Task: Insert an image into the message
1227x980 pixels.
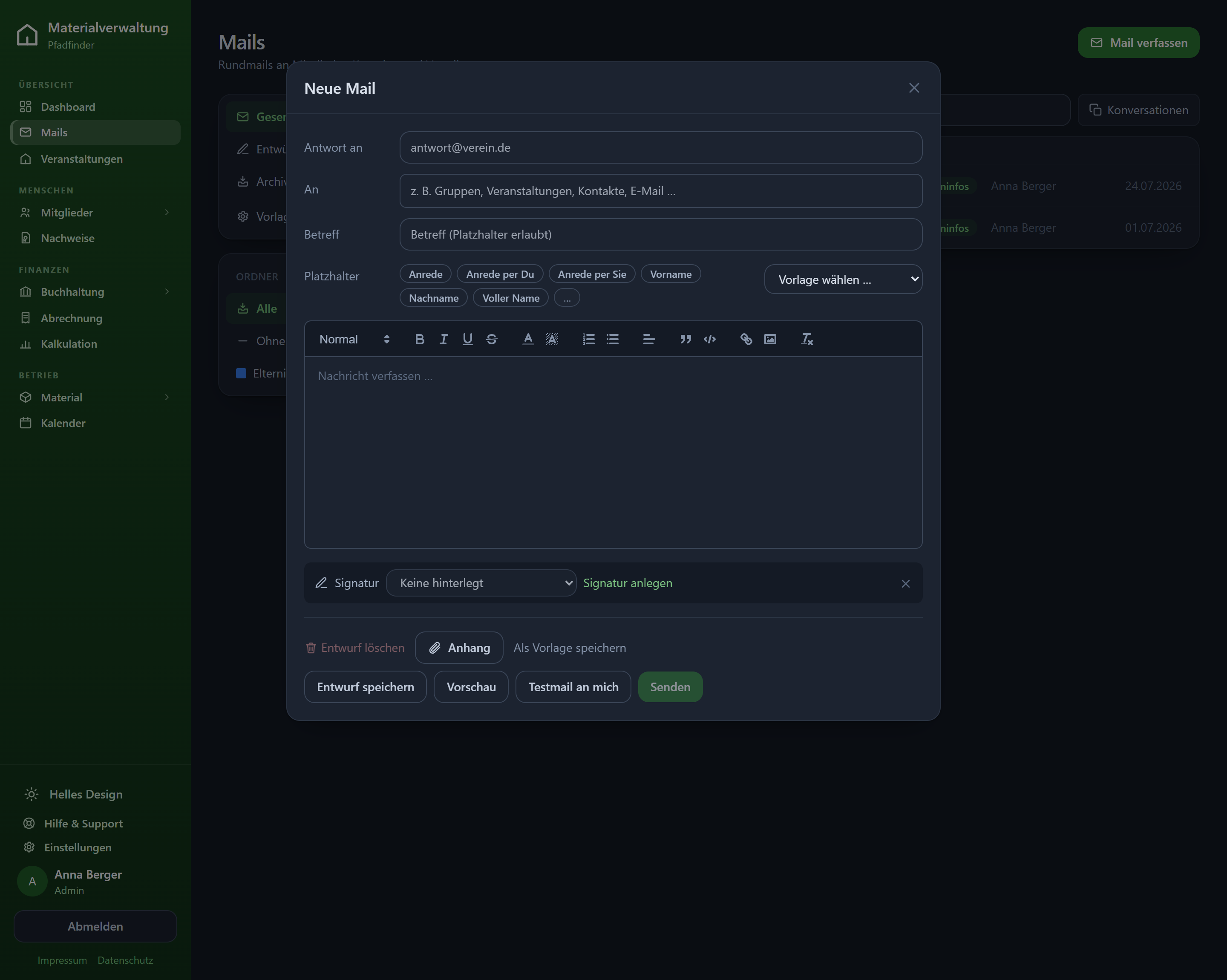Action: (x=770, y=339)
